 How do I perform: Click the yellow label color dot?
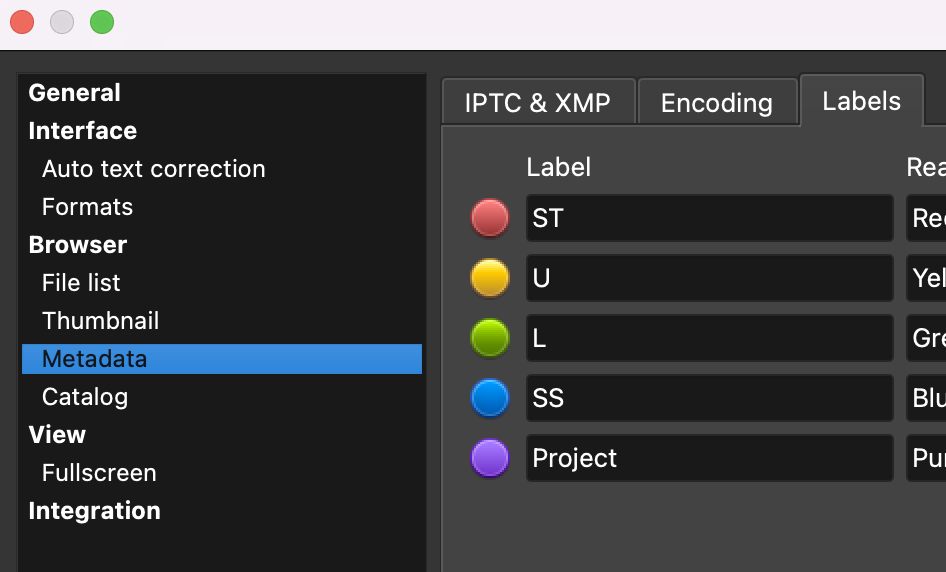[x=490, y=278]
